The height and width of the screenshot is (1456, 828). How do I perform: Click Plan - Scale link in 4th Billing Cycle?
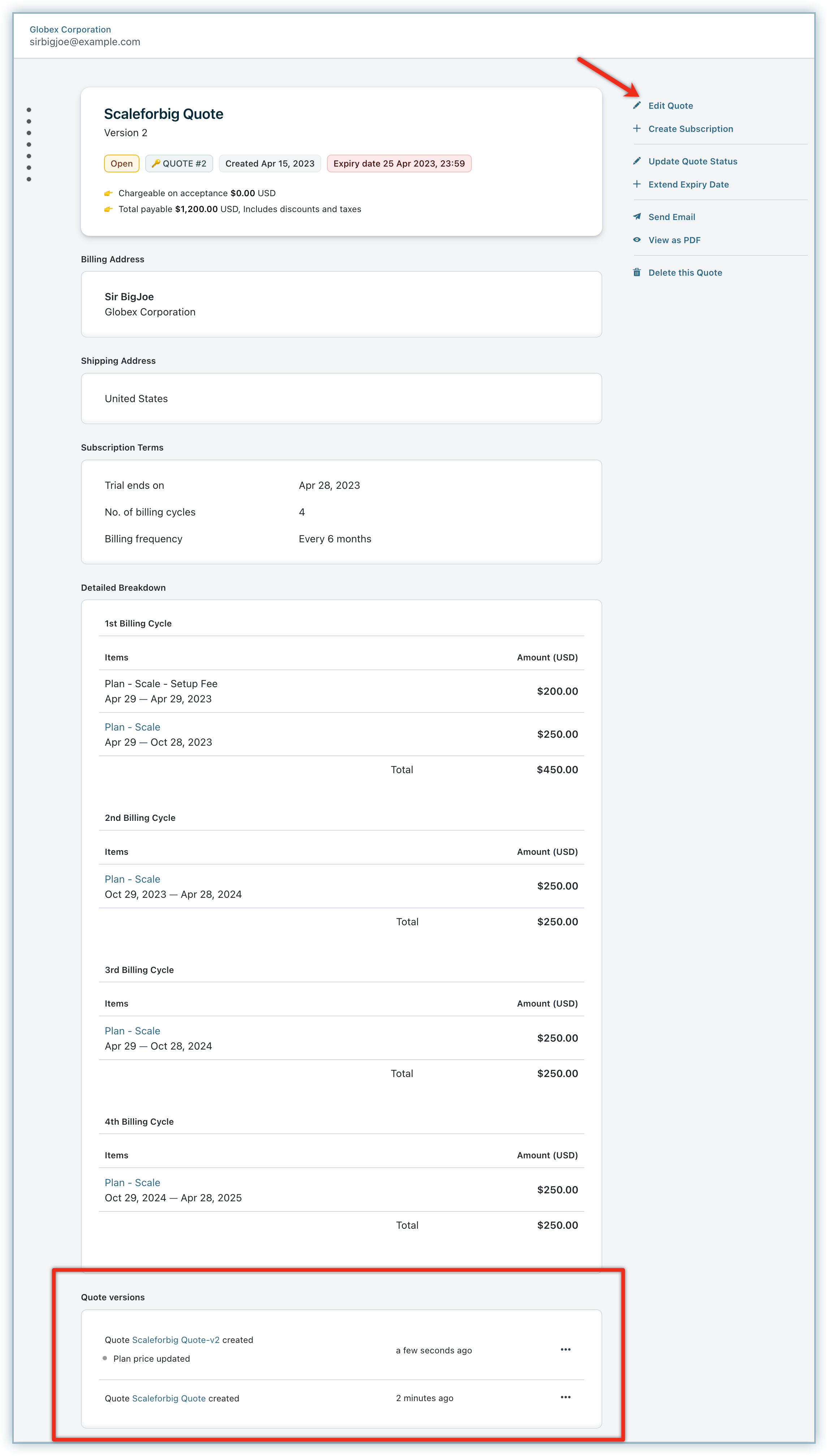point(133,1183)
